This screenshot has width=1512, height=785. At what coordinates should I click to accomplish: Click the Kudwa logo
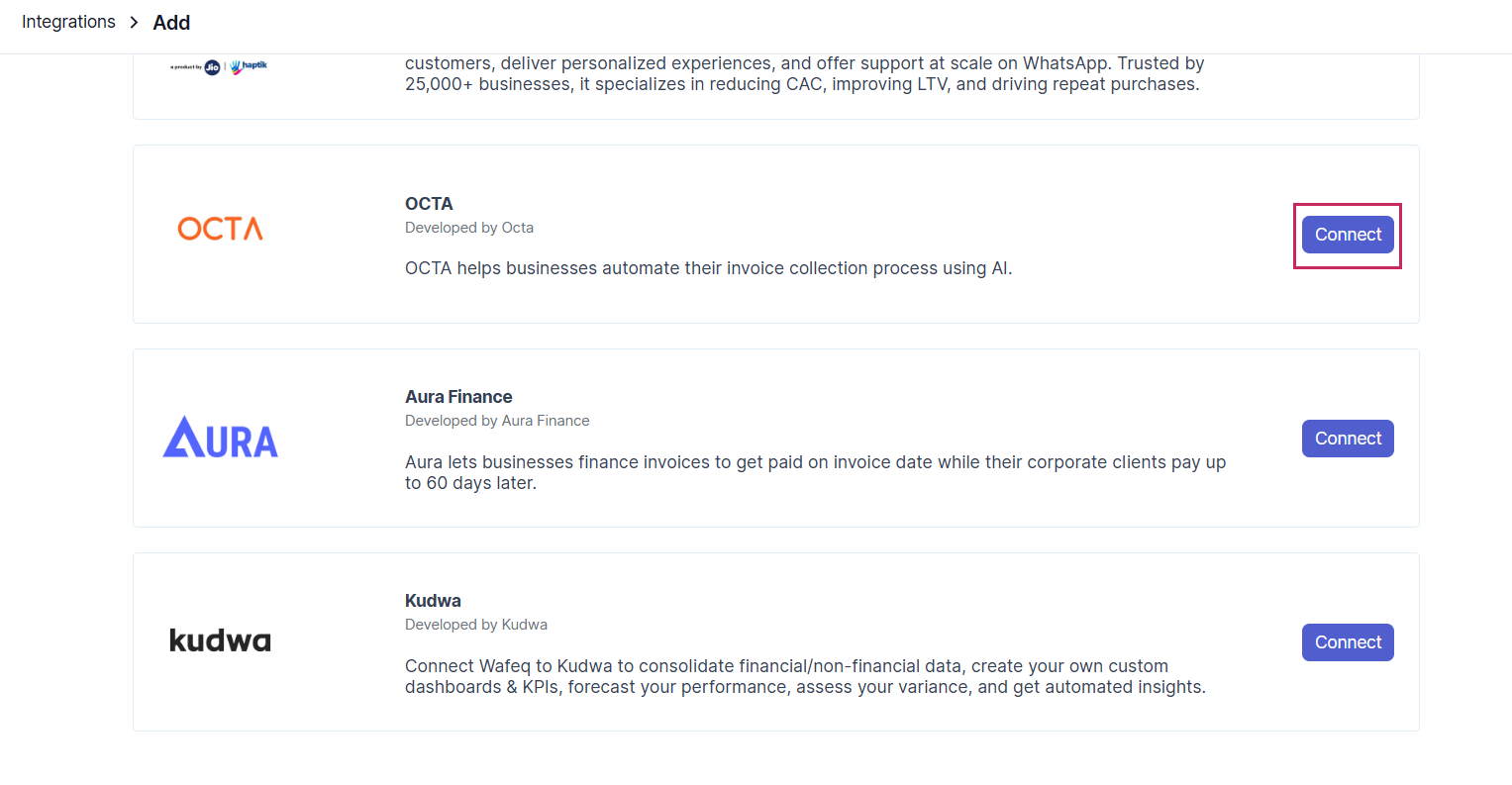[x=220, y=640]
